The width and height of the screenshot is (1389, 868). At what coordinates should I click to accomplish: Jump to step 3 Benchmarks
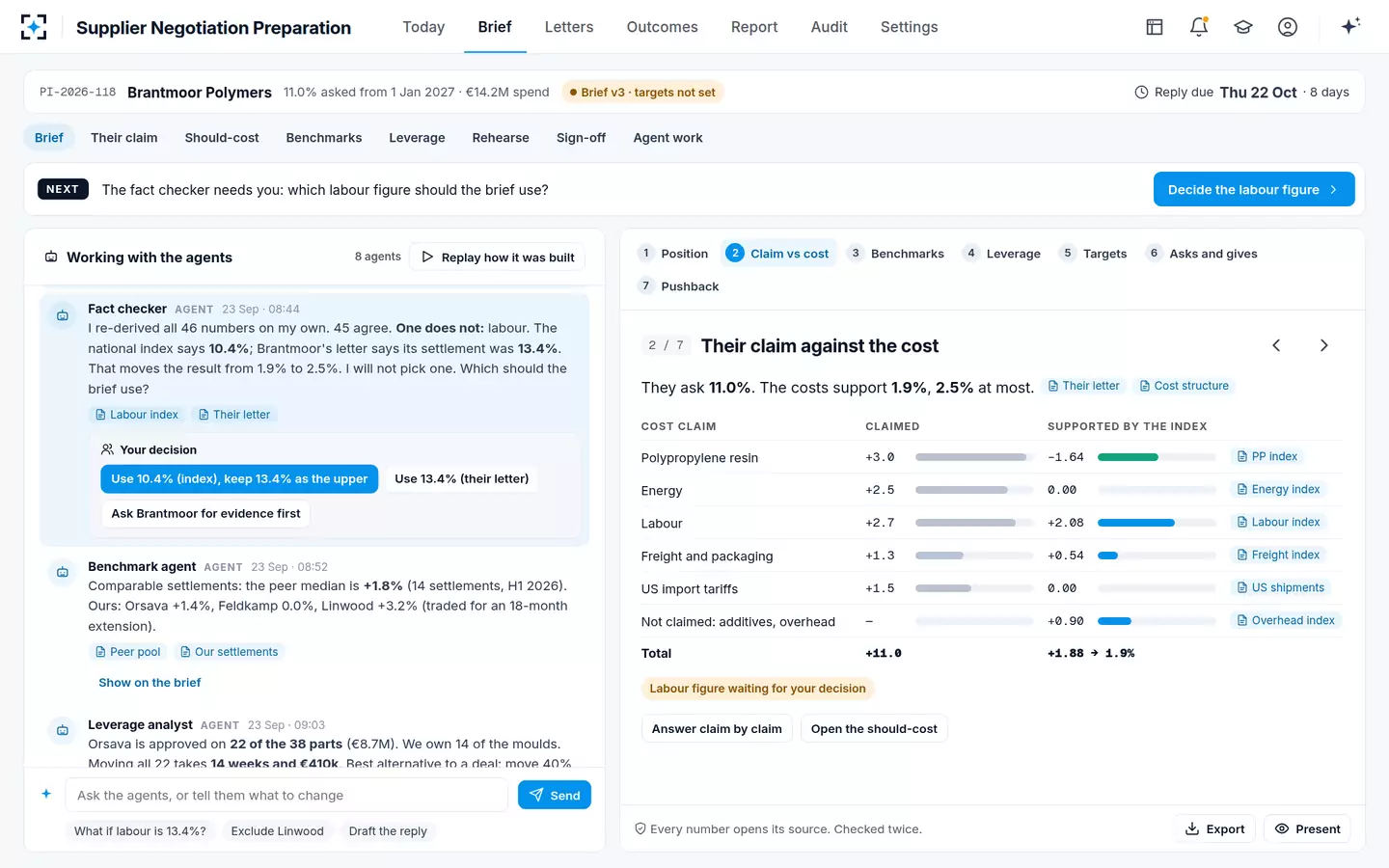[896, 254]
